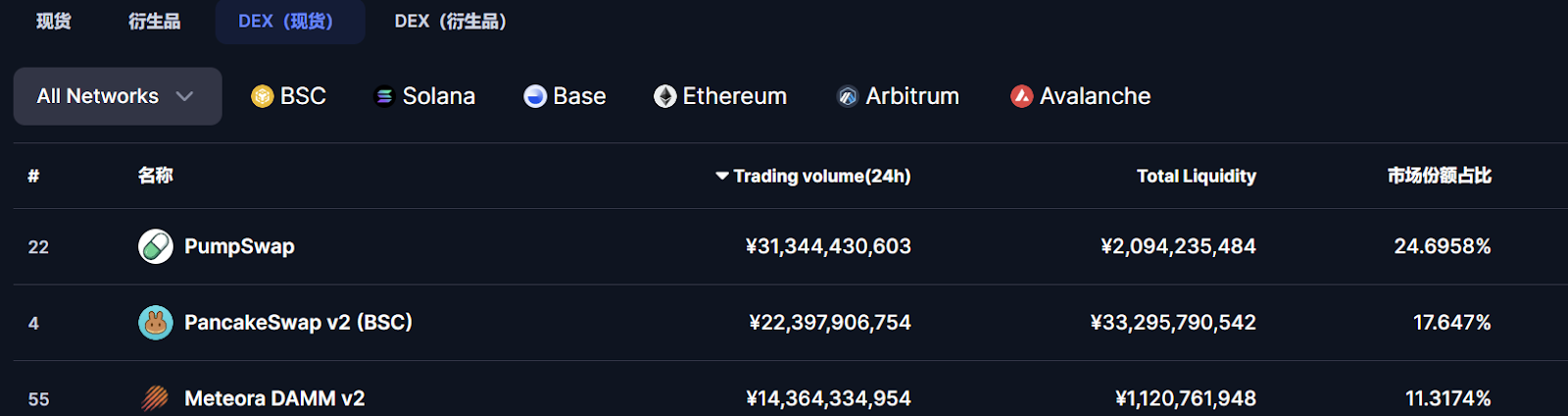Click the Meteora DAMM v2 logo
Viewport: 1568px width, 416px height.
156,398
